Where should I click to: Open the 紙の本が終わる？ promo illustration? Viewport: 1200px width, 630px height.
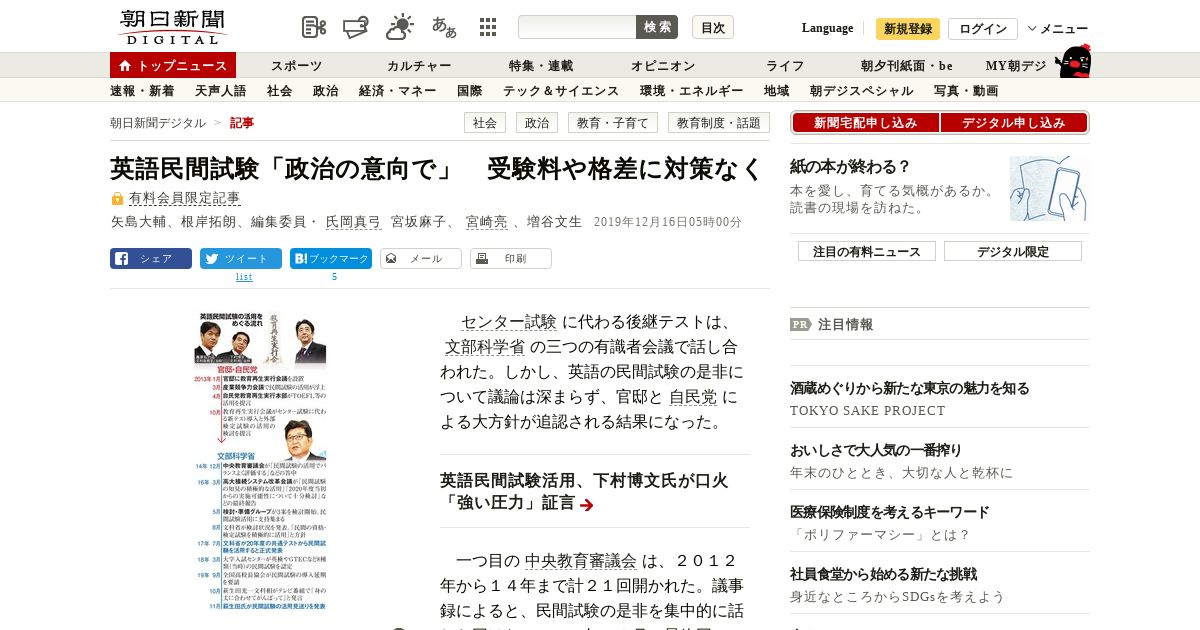(1048, 188)
